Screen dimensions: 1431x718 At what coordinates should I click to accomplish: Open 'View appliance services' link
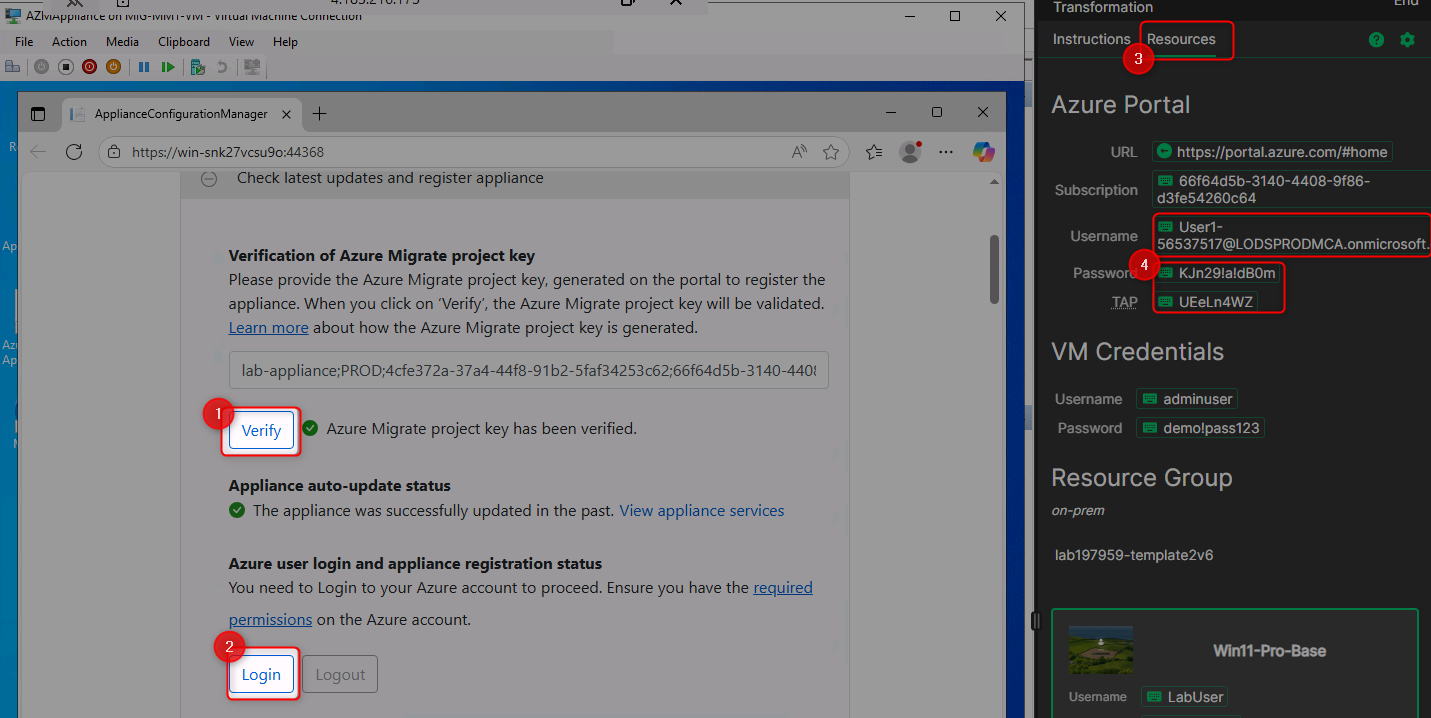coord(702,510)
